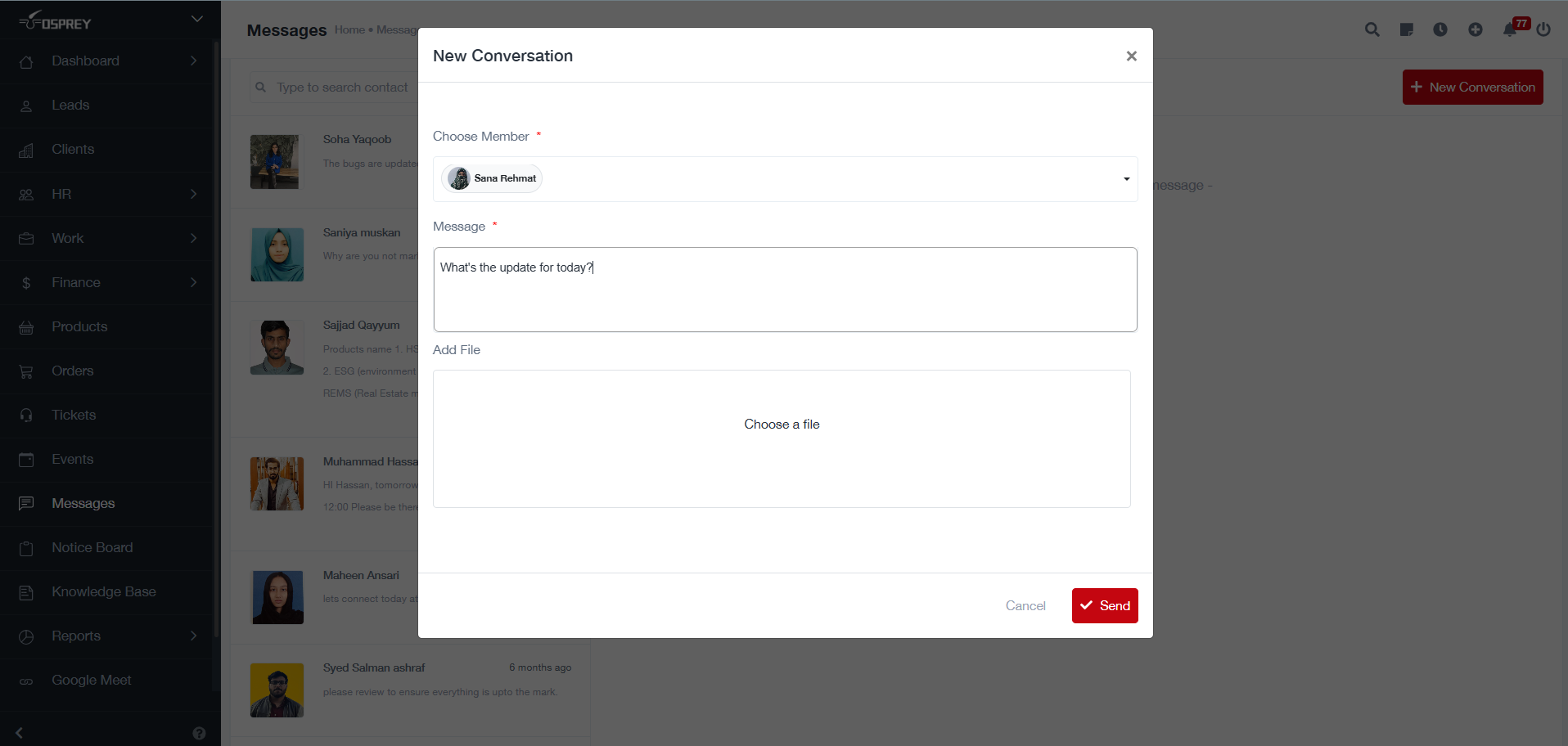Collapse the sidebar using the left arrow
Screen dimensions: 1568x746
tap(20, 733)
